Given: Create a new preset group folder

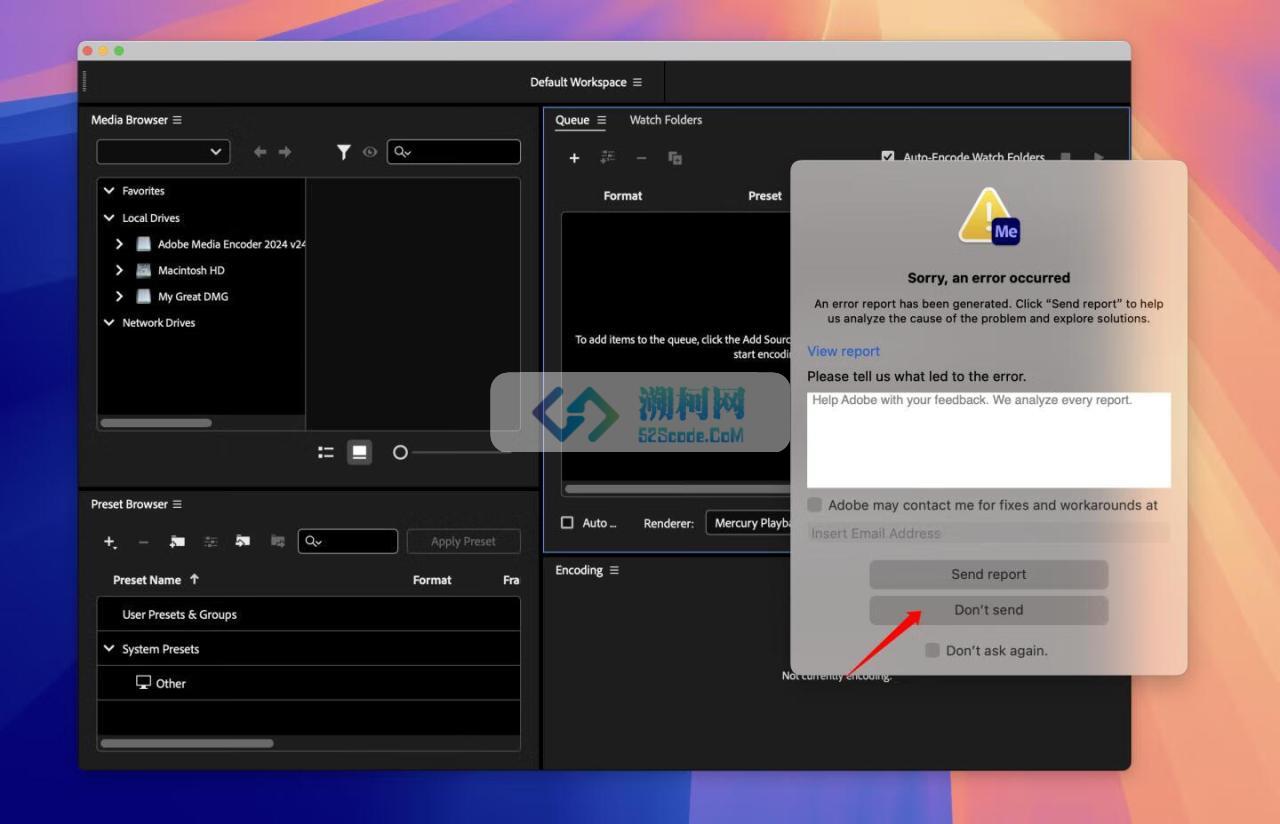Looking at the screenshot, I should coord(177,541).
